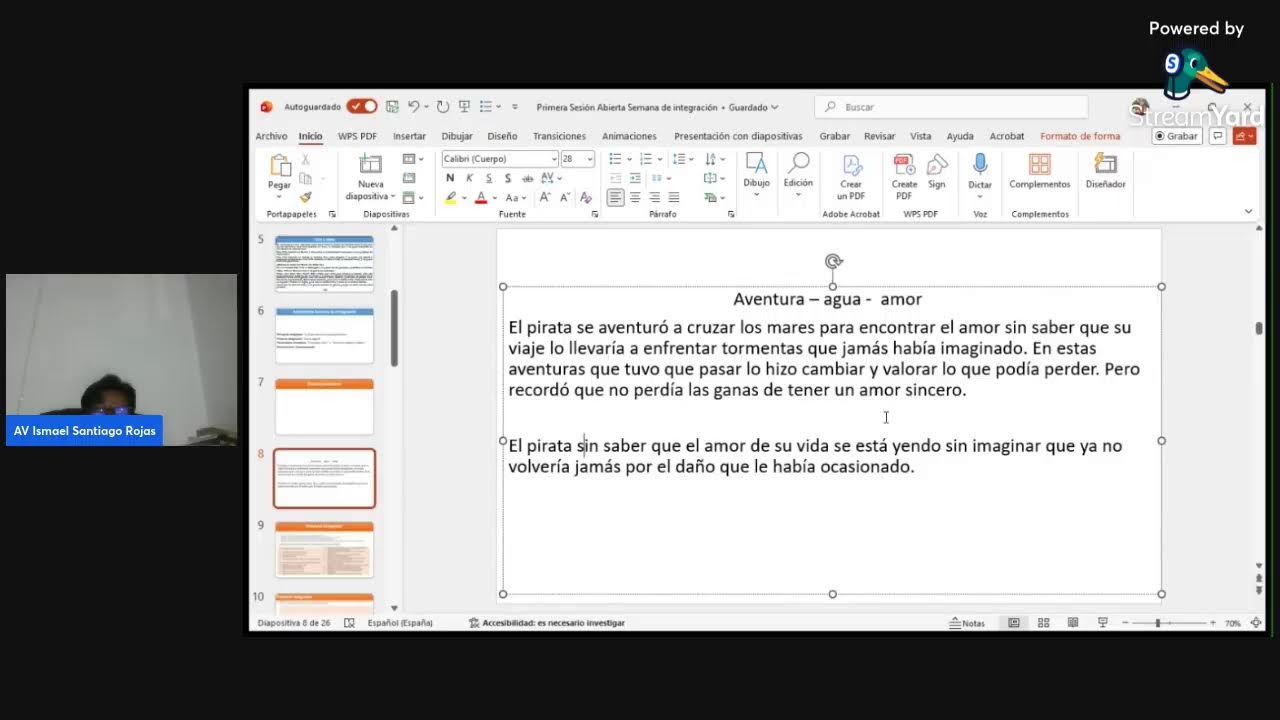Open the Diseñador pane

[1105, 172]
